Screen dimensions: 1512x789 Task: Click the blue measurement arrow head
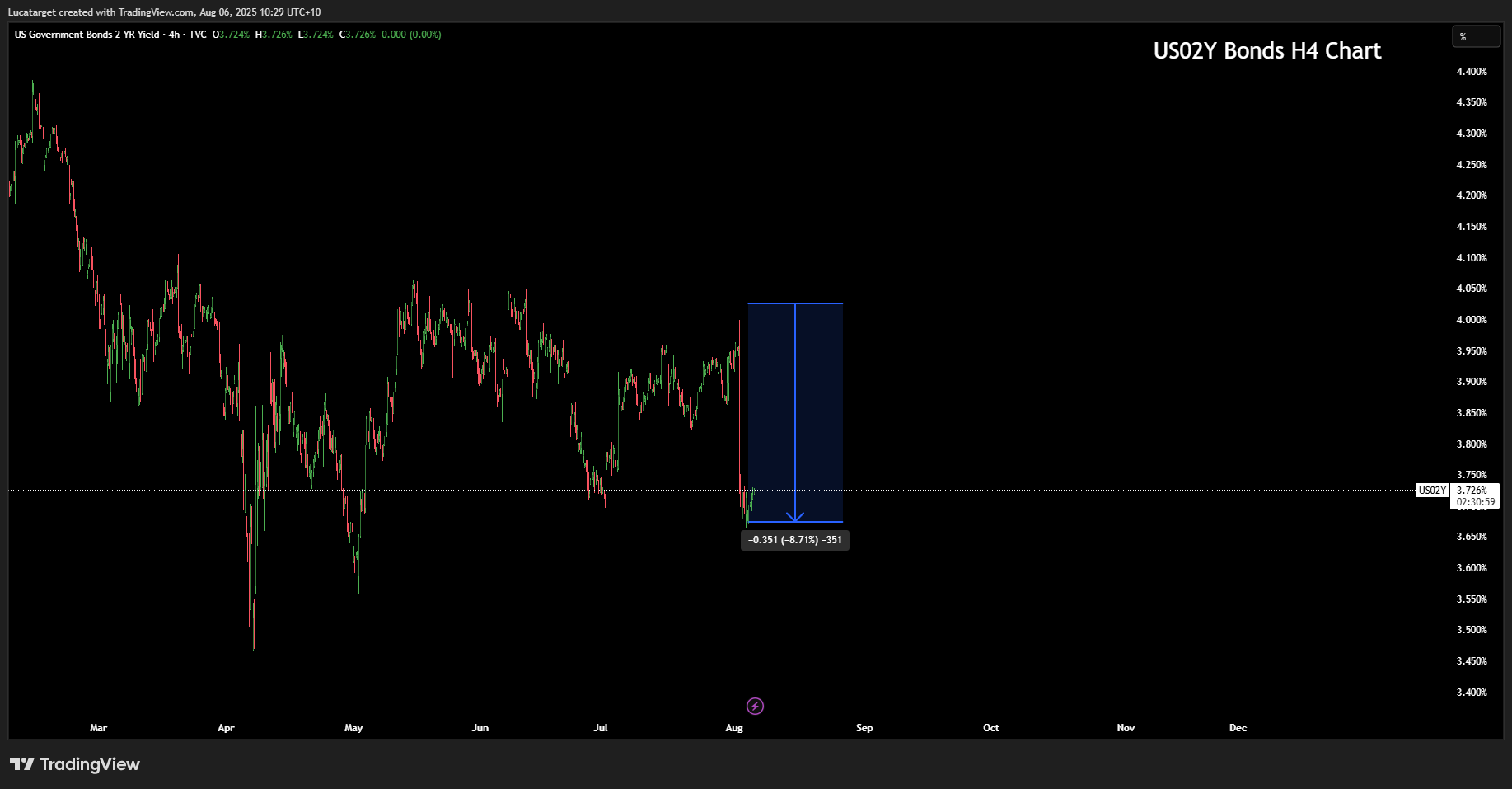[x=795, y=517]
